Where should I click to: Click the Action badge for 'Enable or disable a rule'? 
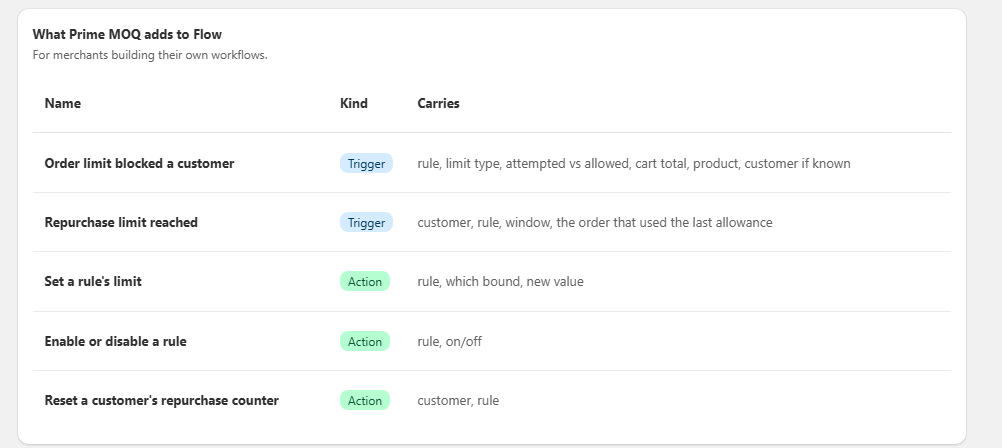[365, 341]
